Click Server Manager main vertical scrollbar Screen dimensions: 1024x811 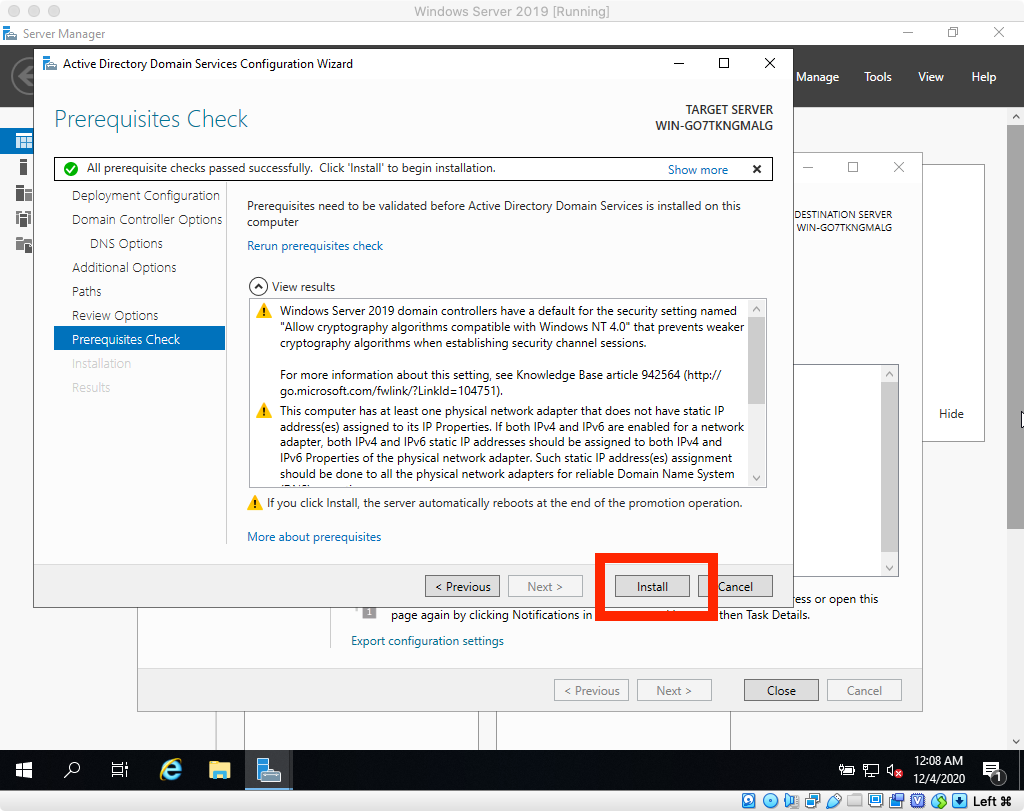[1016, 326]
